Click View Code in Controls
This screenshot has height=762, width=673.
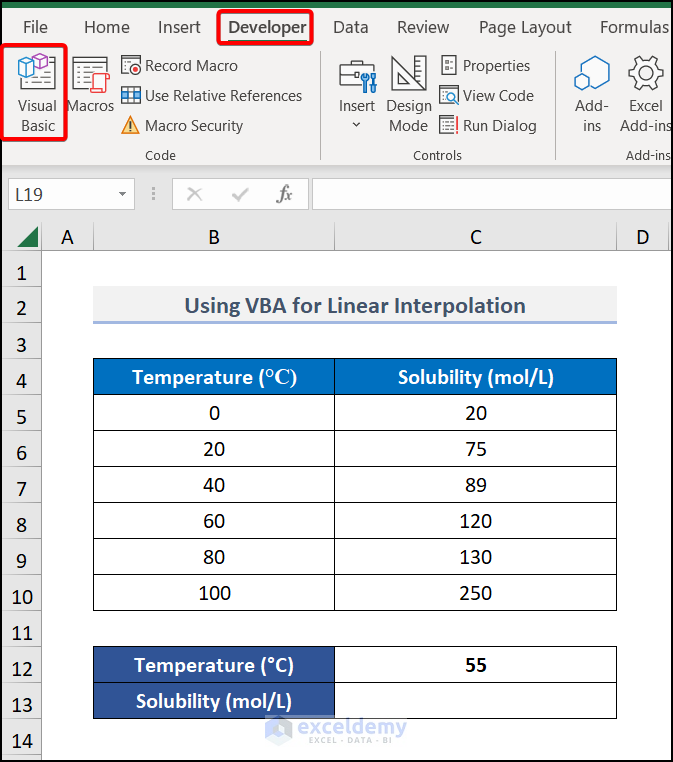tap(487, 96)
